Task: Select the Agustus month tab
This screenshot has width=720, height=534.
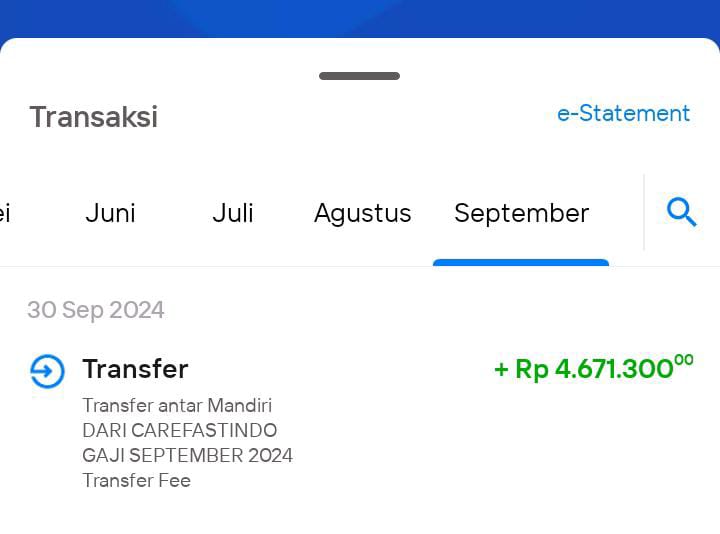Action: [x=362, y=214]
